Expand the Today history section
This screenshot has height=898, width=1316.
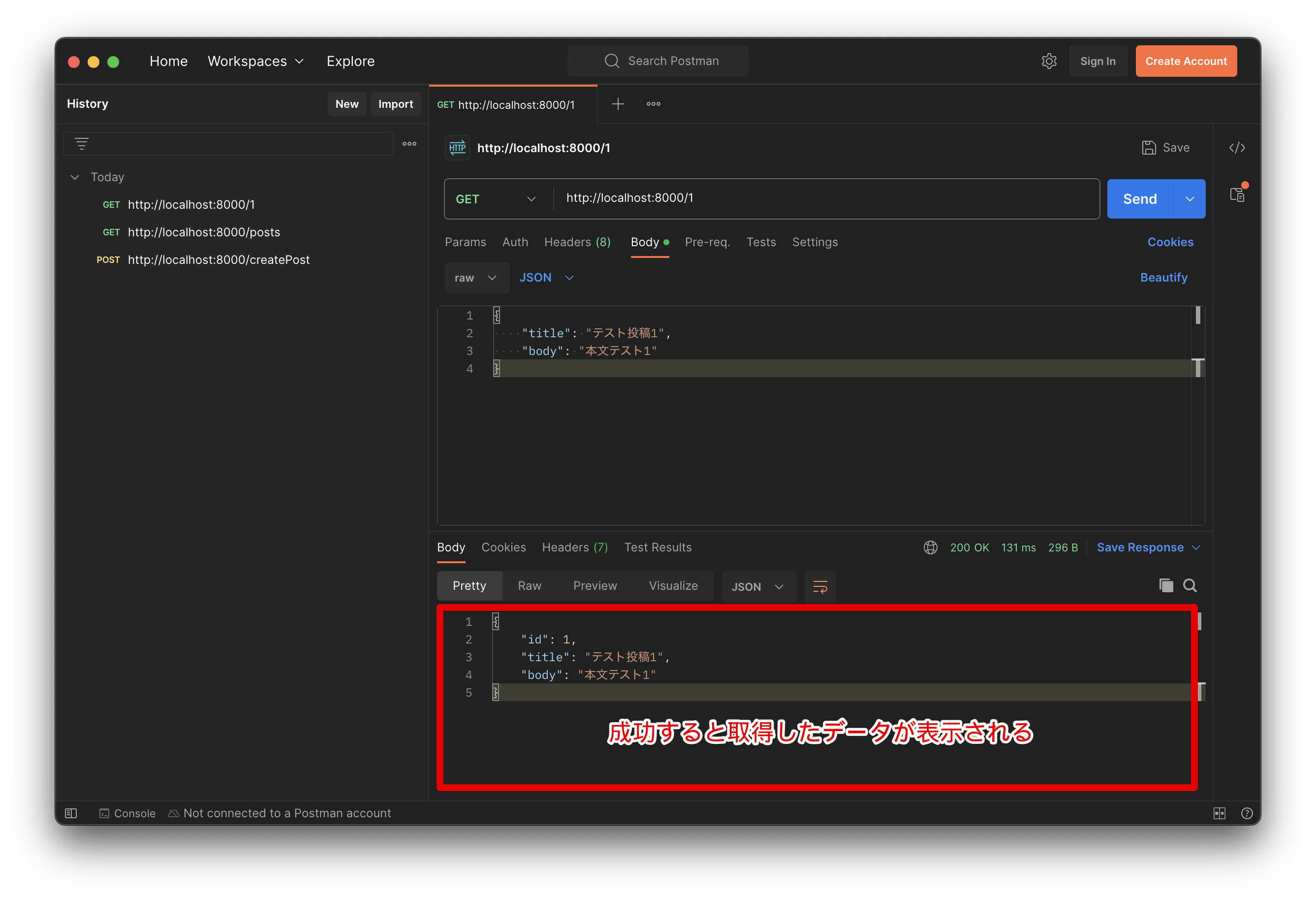[x=76, y=175]
